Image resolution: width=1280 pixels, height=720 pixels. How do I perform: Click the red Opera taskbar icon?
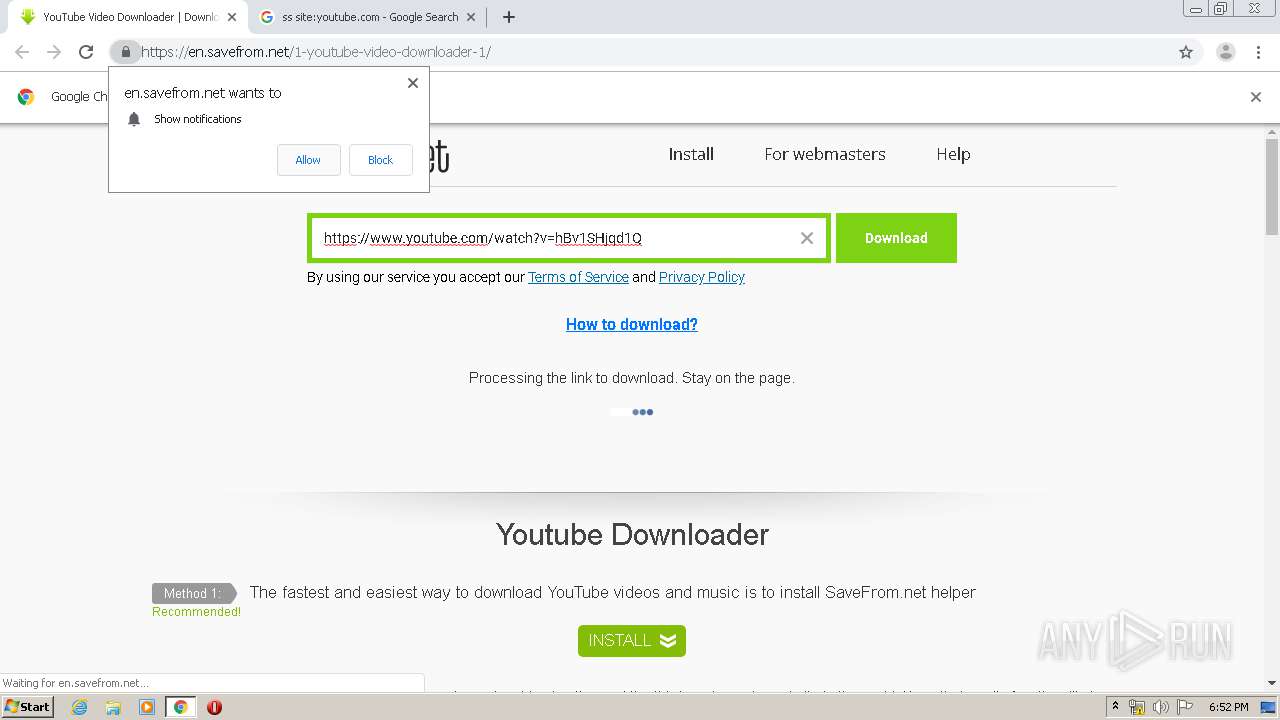[x=214, y=707]
